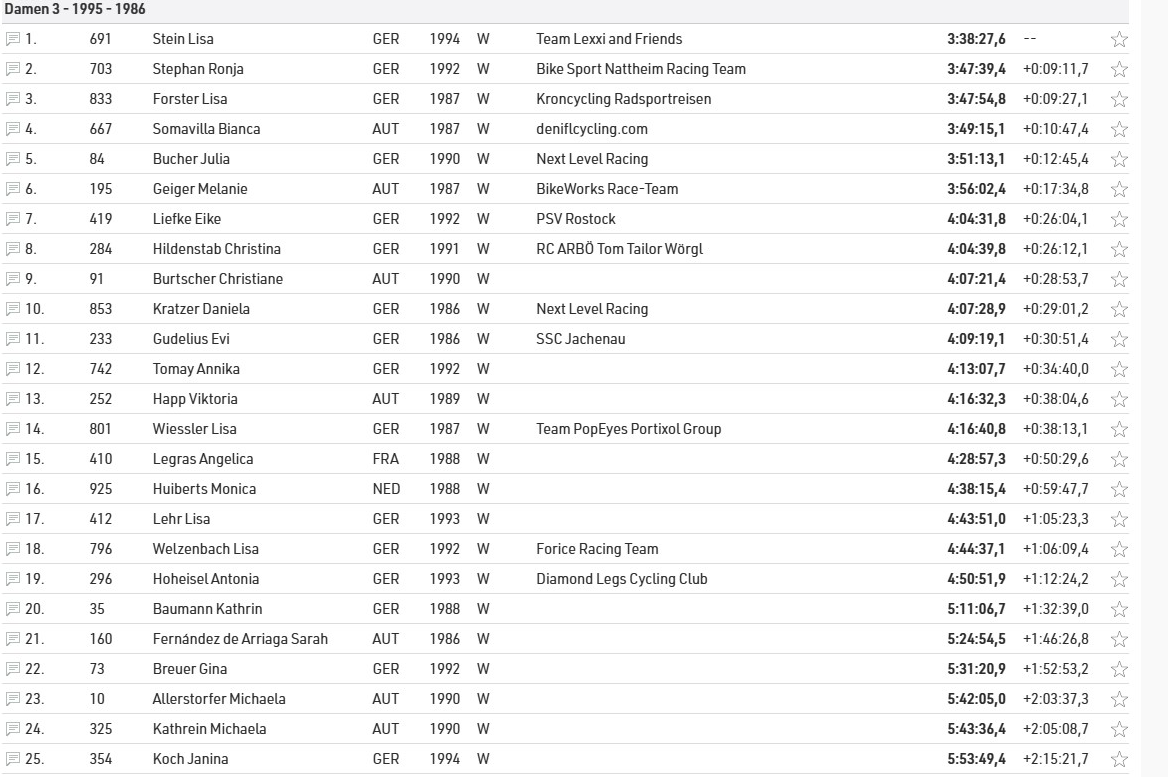Open comment icon for rank 1
Screen dimensions: 1168x777
13,39
